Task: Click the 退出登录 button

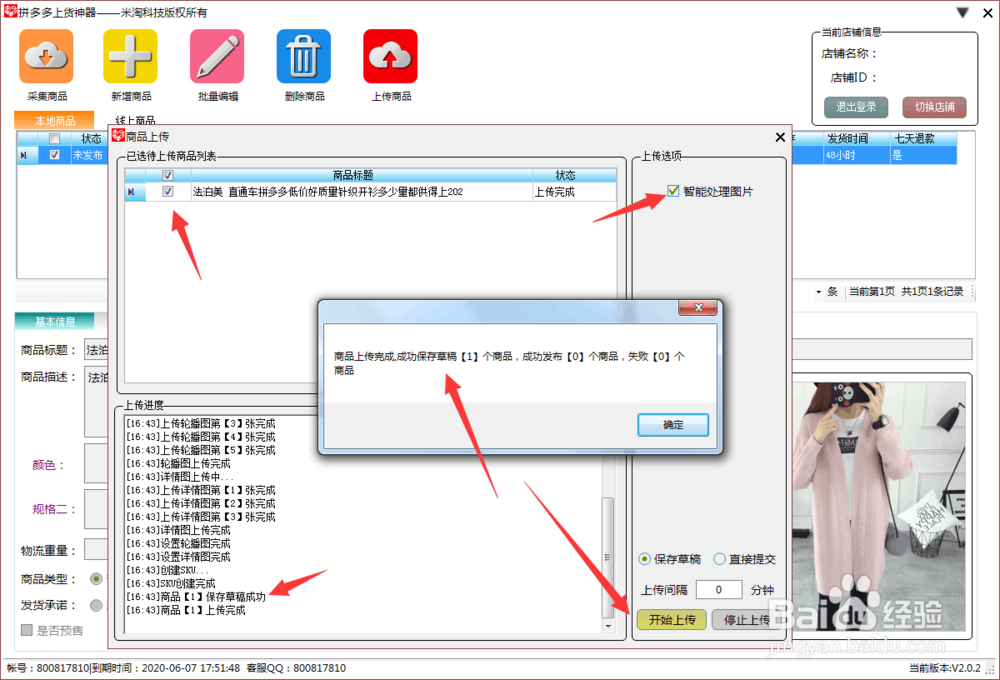Action: click(x=856, y=107)
